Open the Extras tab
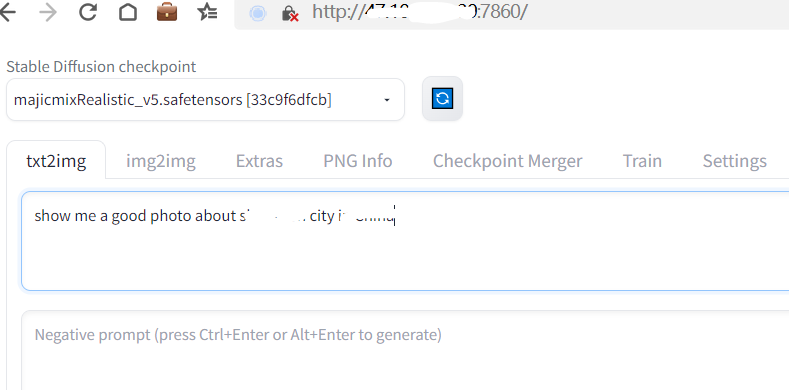The image size is (789, 390). (259, 161)
